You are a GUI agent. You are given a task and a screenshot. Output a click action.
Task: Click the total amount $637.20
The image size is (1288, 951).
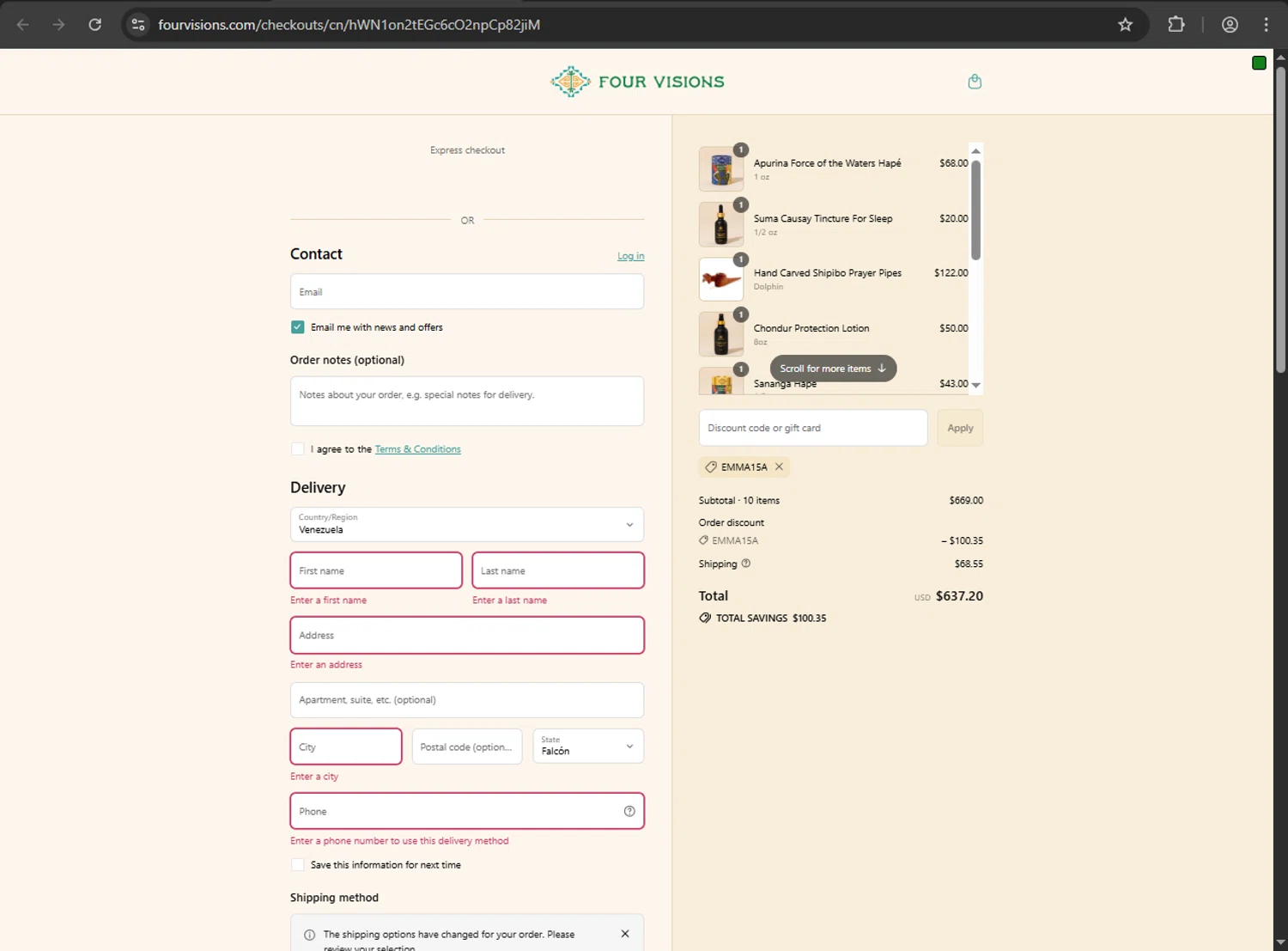pyautogui.click(x=959, y=595)
